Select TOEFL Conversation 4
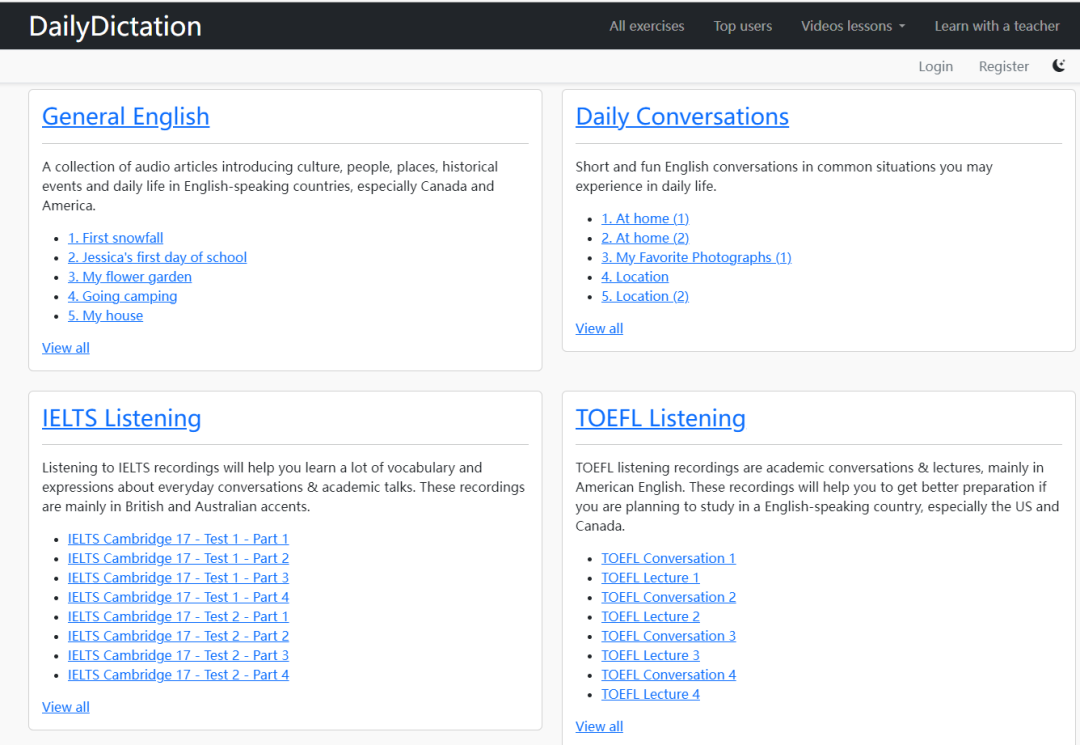 668,675
